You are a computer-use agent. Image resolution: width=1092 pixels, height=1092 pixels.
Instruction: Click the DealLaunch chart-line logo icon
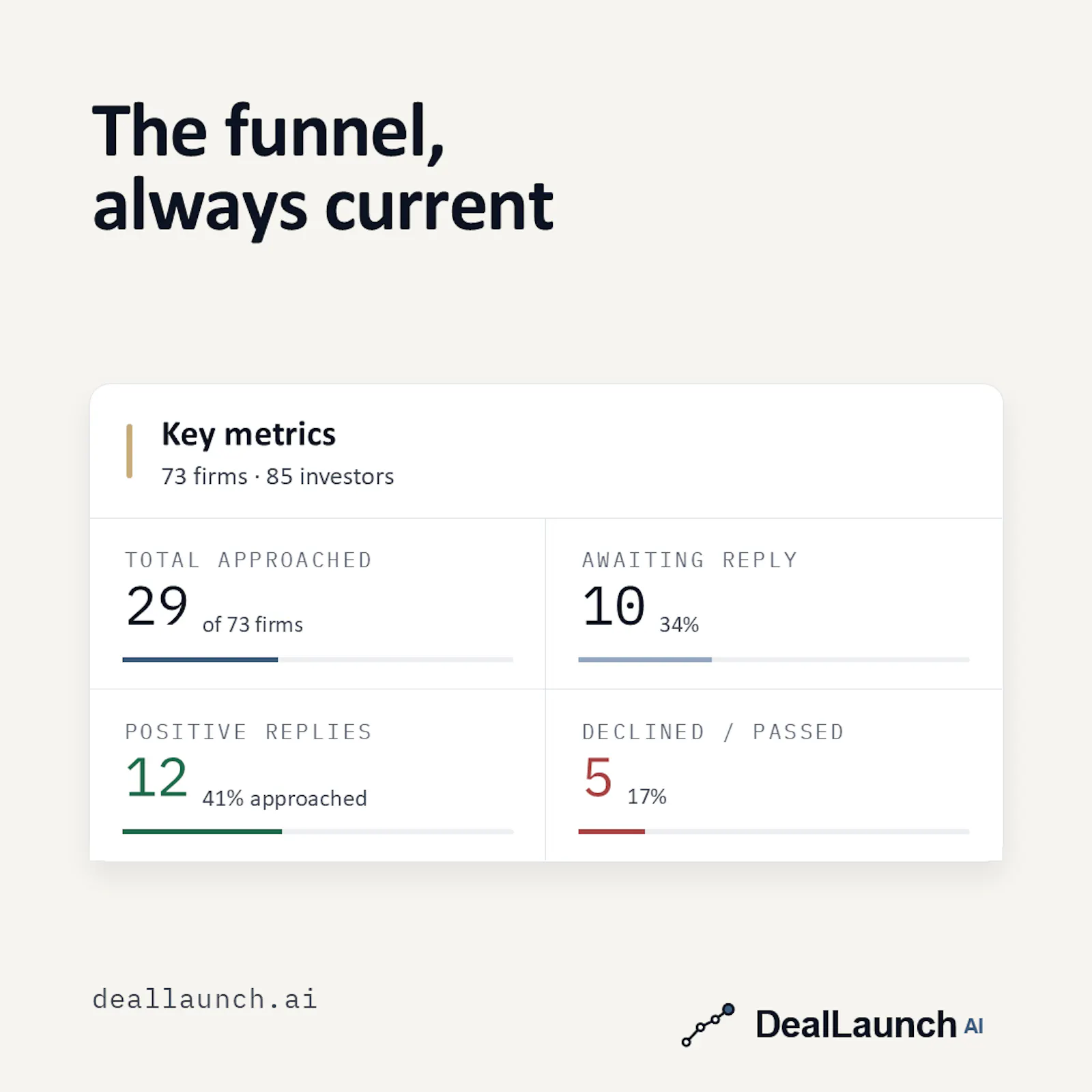tap(708, 1025)
